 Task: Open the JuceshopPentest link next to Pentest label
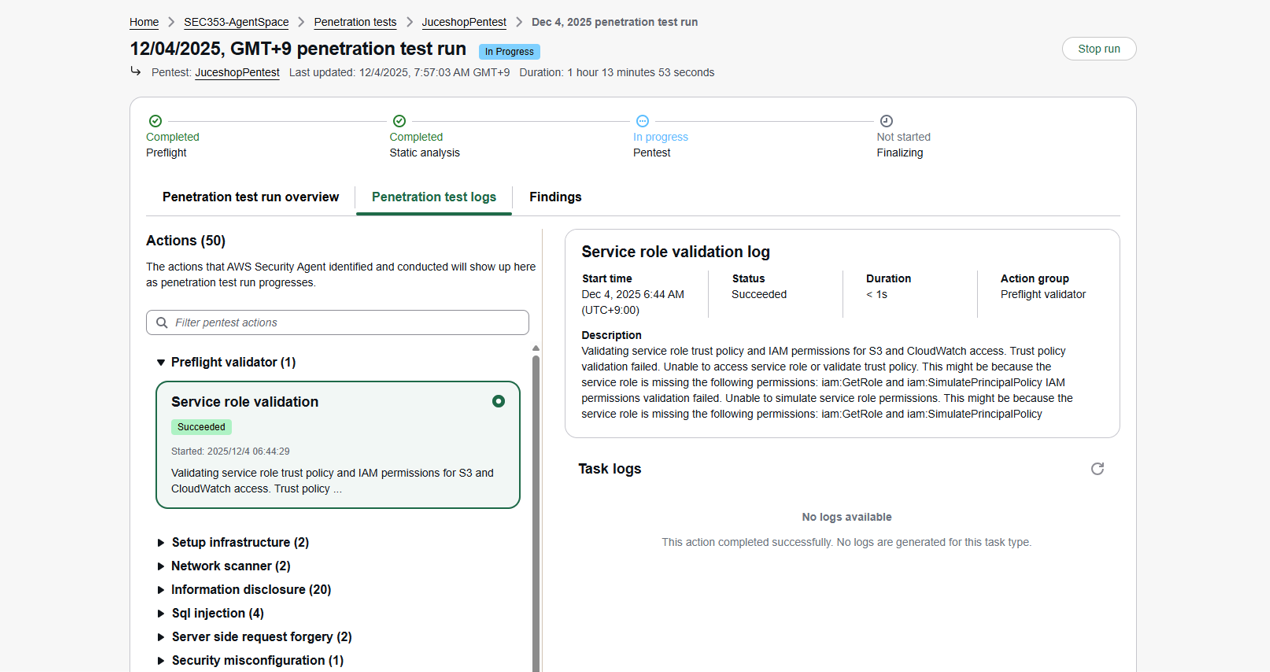[x=237, y=72]
